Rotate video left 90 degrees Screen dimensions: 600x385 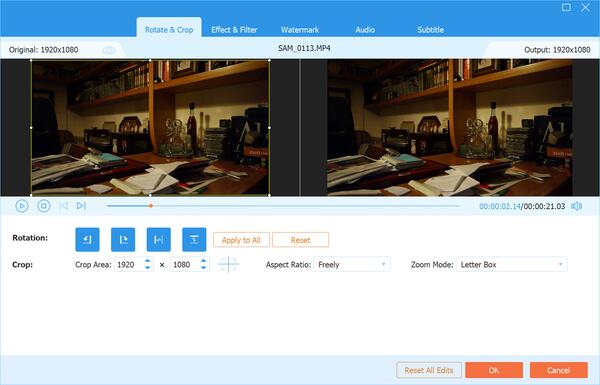point(87,240)
